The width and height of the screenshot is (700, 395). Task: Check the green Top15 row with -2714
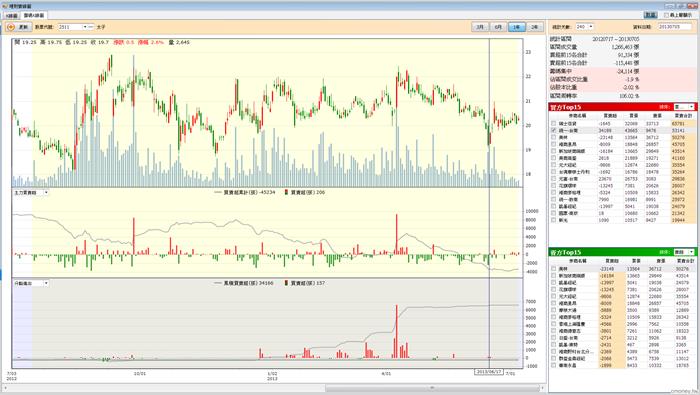click(554, 338)
